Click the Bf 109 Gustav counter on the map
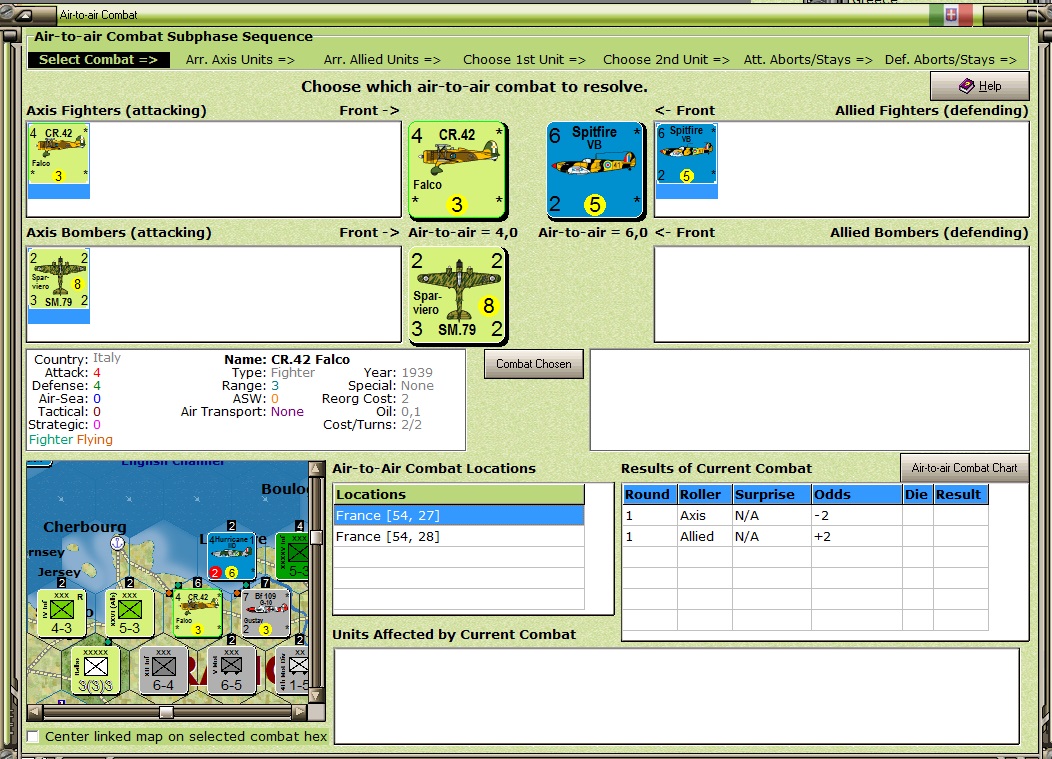Screen dimensions: 1052x759 pos(266,613)
